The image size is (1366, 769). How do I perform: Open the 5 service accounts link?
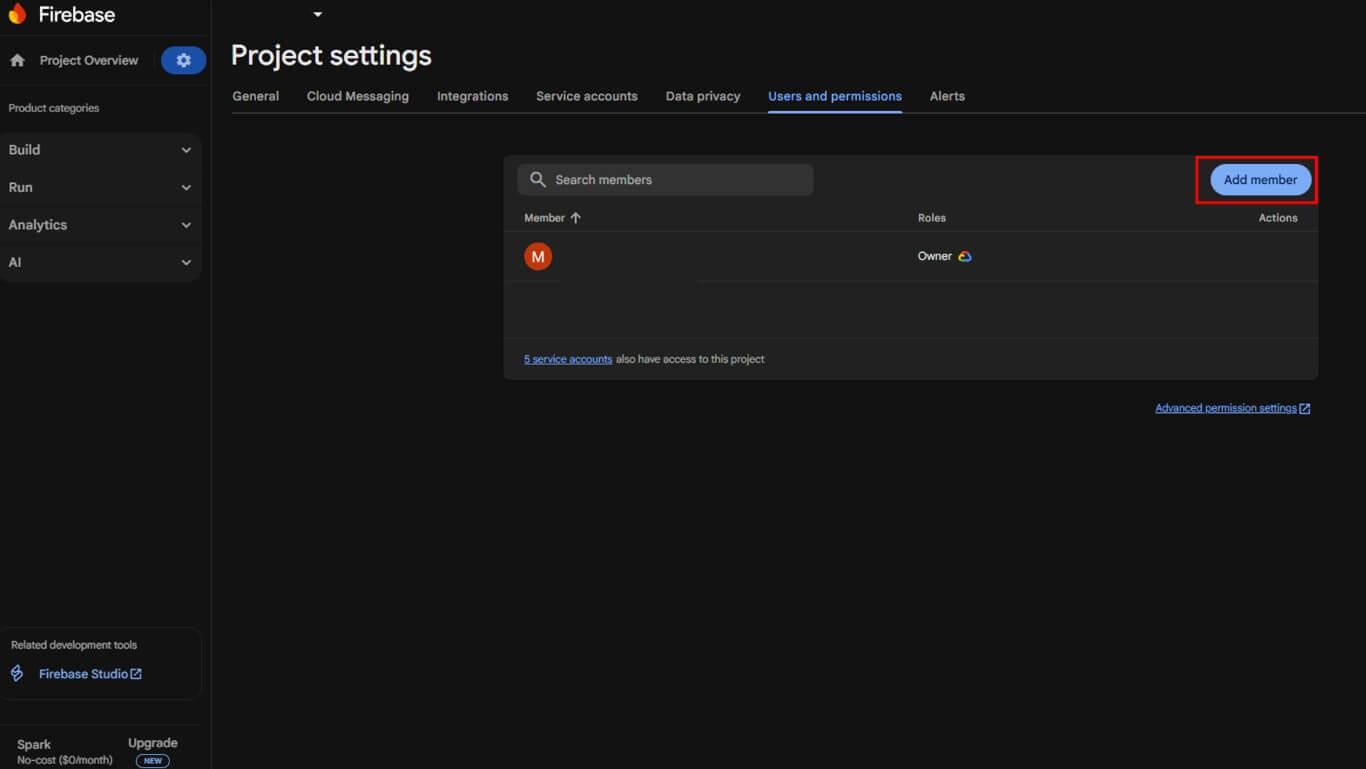click(568, 359)
